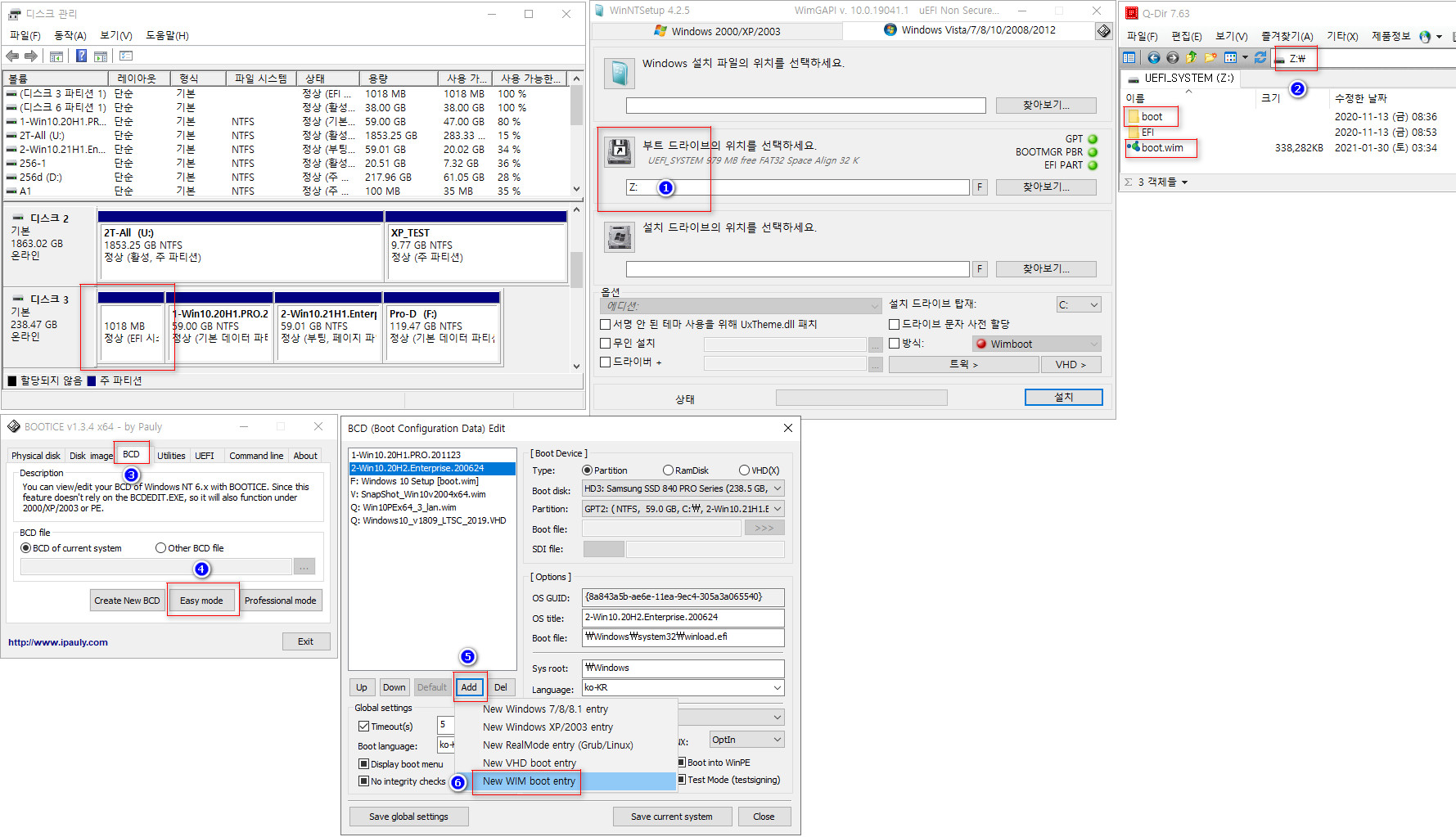
Task: Toggle Timeout(s) checkbox in BCD Edit
Action: coord(363,727)
